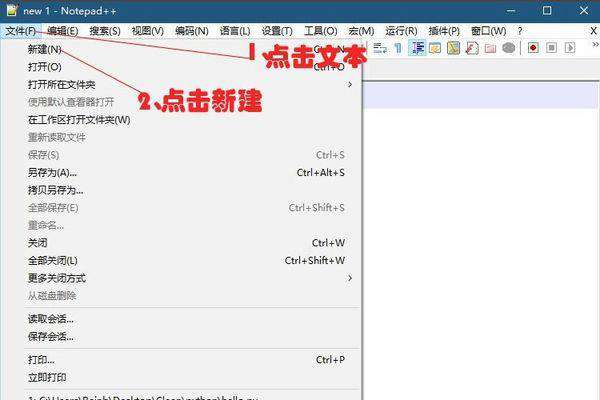
Task: Choose 全部关闭(L) from the menu
Action: tap(182, 261)
